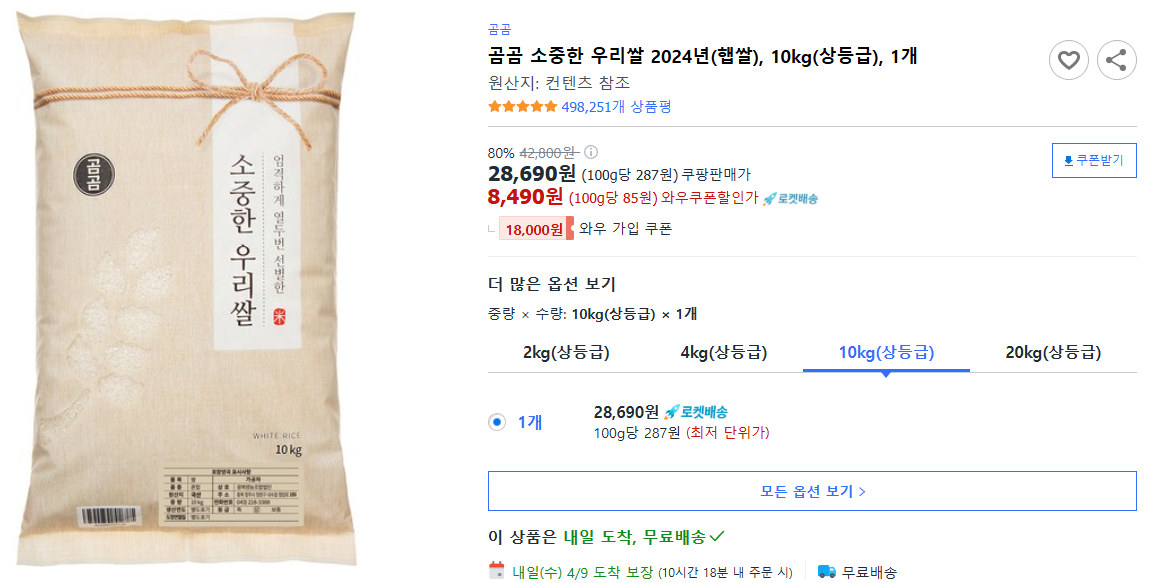Click the 쿠폰받기 button

point(1093,160)
